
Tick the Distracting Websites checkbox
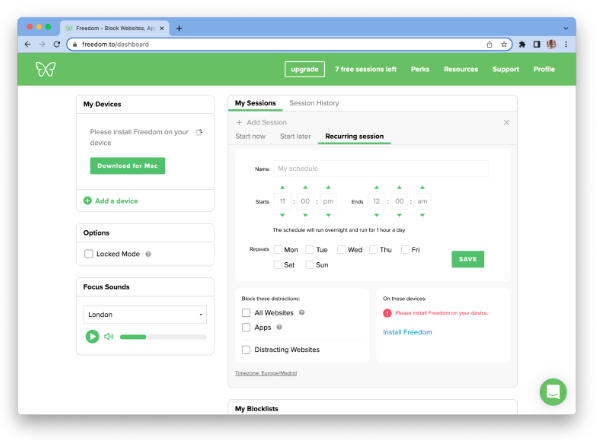pos(246,349)
